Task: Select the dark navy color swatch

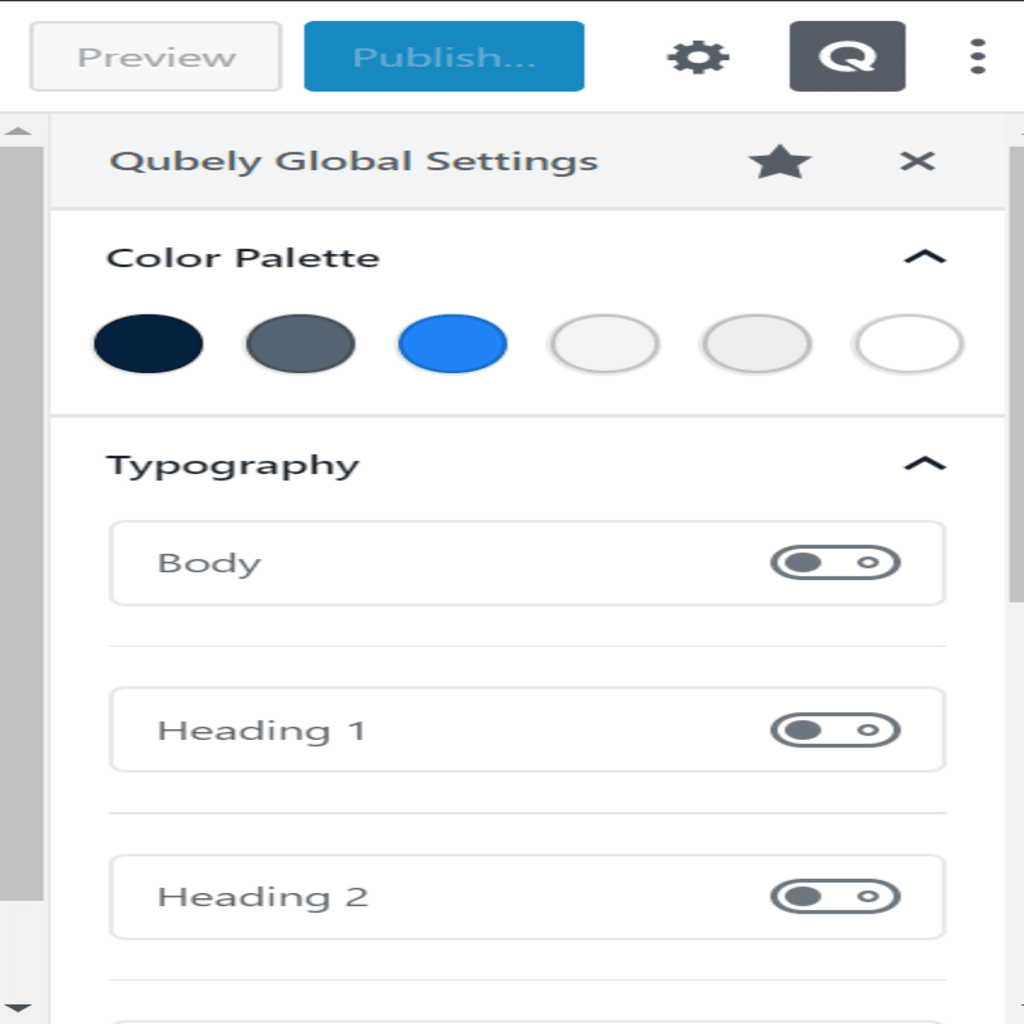Action: pos(148,344)
